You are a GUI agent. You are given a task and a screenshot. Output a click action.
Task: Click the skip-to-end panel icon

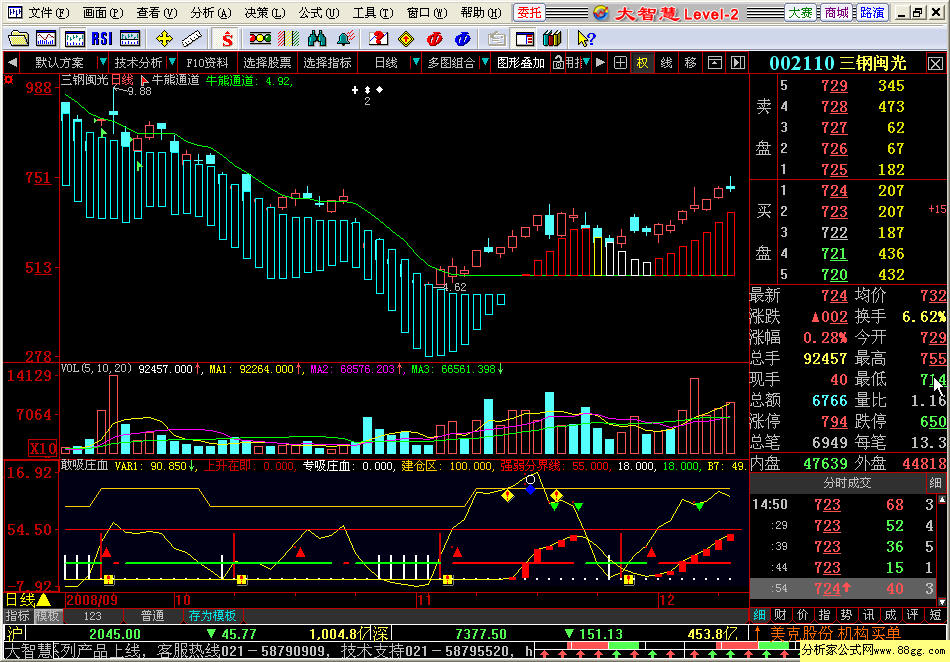coord(737,62)
